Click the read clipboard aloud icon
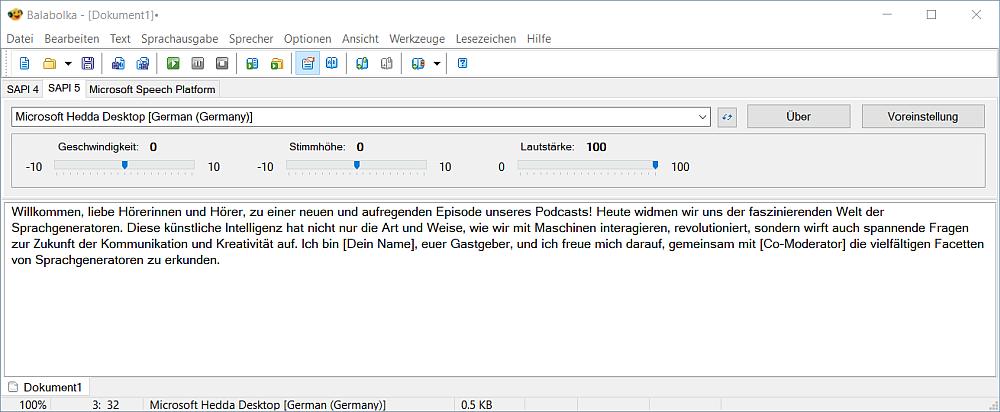This screenshot has height=412, width=1000. pyautogui.click(x=252, y=64)
